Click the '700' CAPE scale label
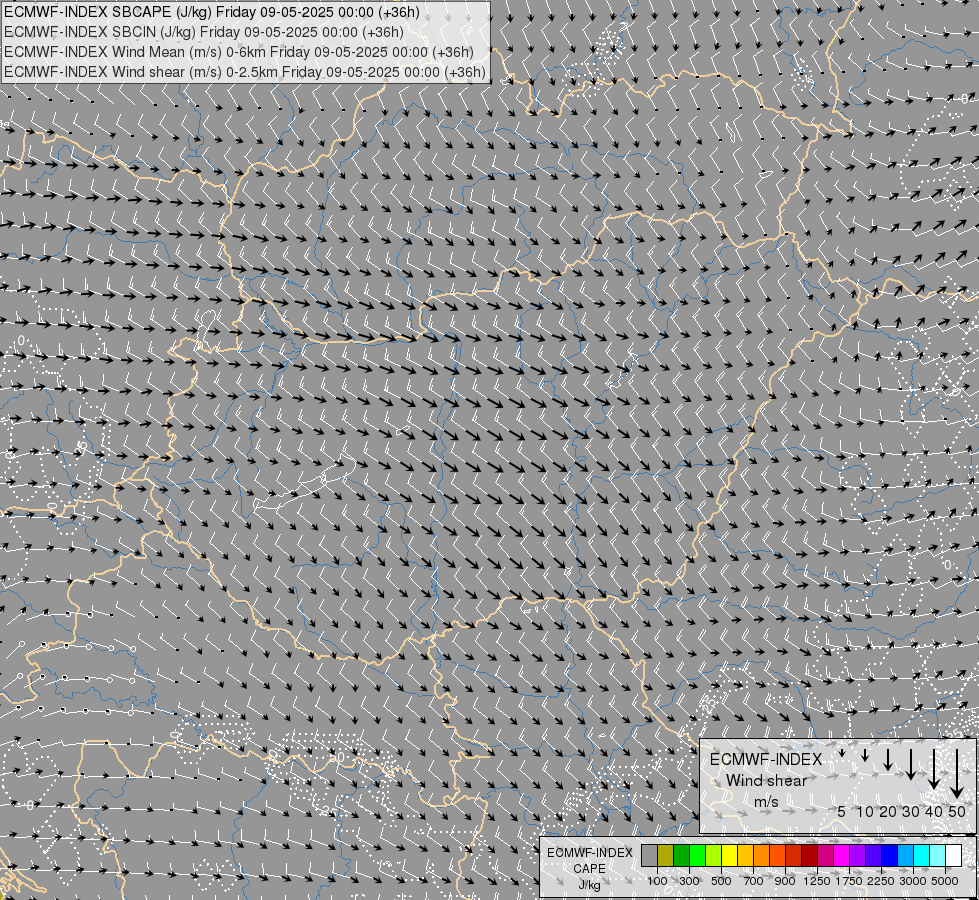979x900 pixels. tap(754, 881)
